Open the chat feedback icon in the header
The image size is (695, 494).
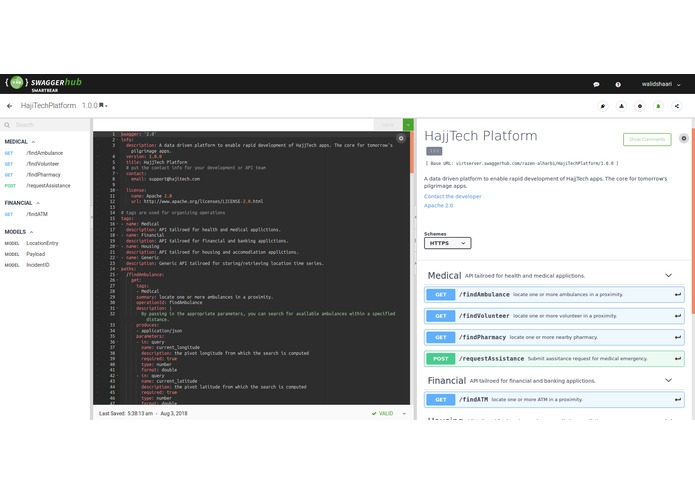(x=596, y=84)
